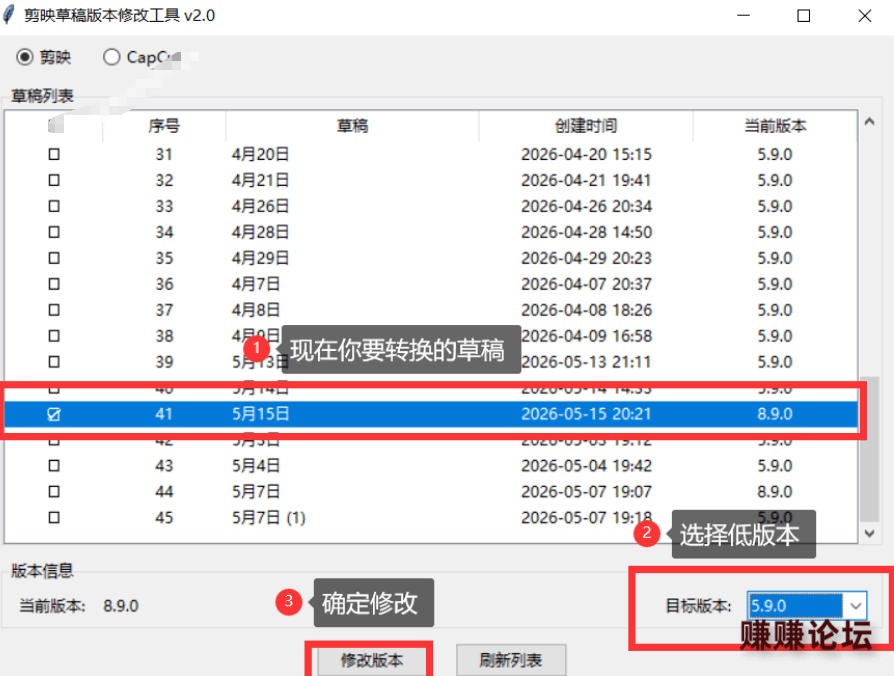The height and width of the screenshot is (676, 894).
Task: Click creation time 2026-05-07 19:07
Action: point(586,491)
